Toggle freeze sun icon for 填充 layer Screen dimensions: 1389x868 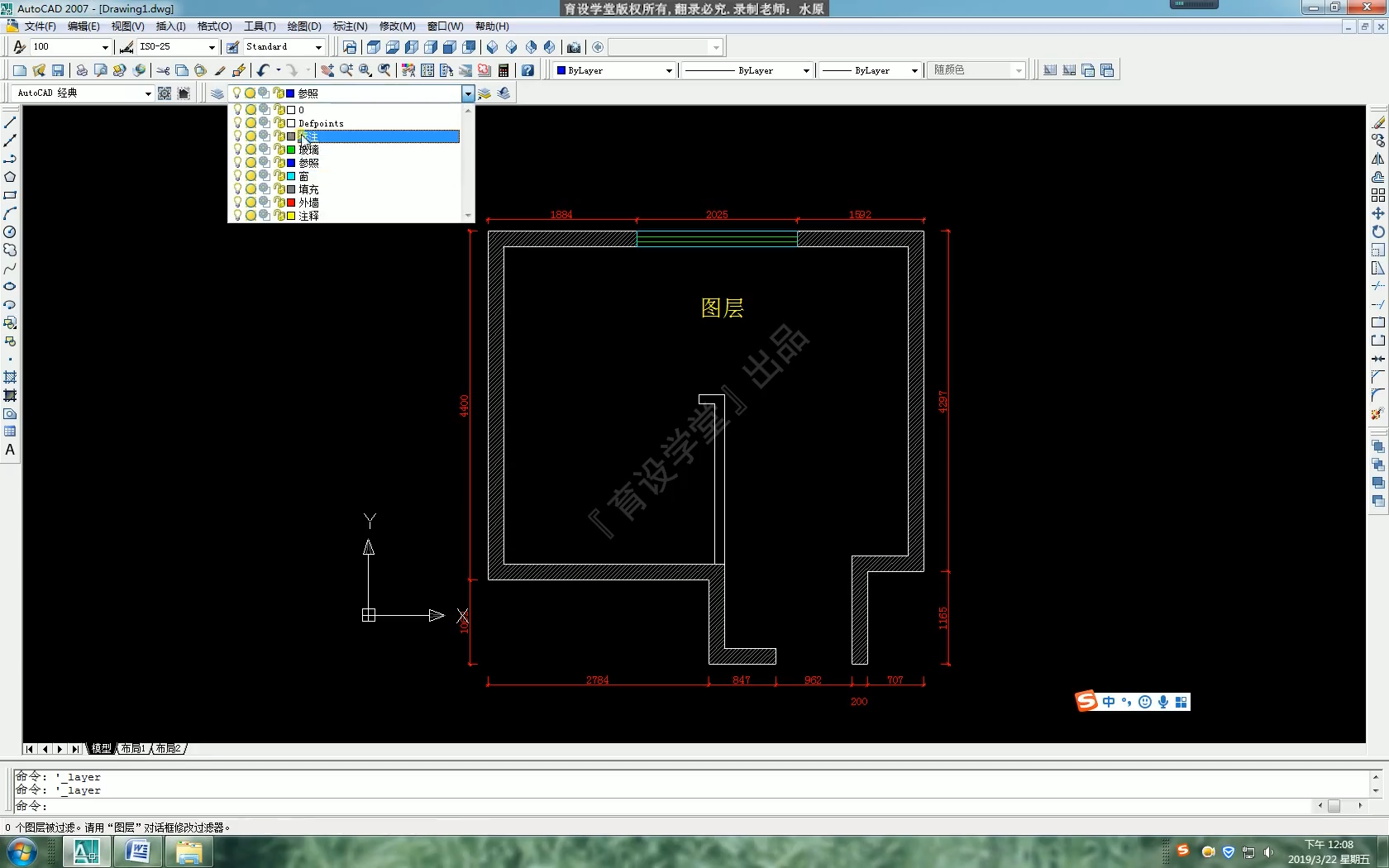(251, 188)
